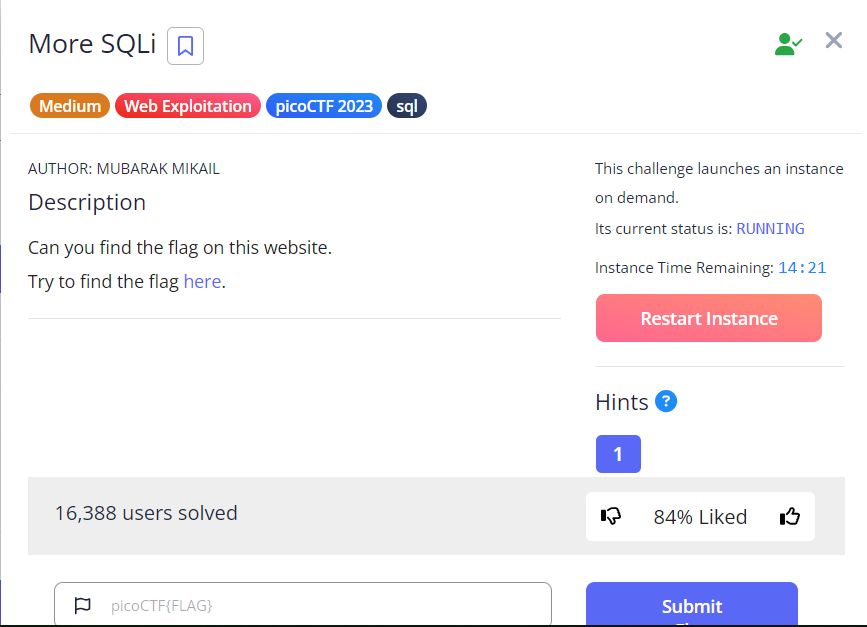
Task: Bookmark the More SQLi challenge
Action: tap(185, 45)
